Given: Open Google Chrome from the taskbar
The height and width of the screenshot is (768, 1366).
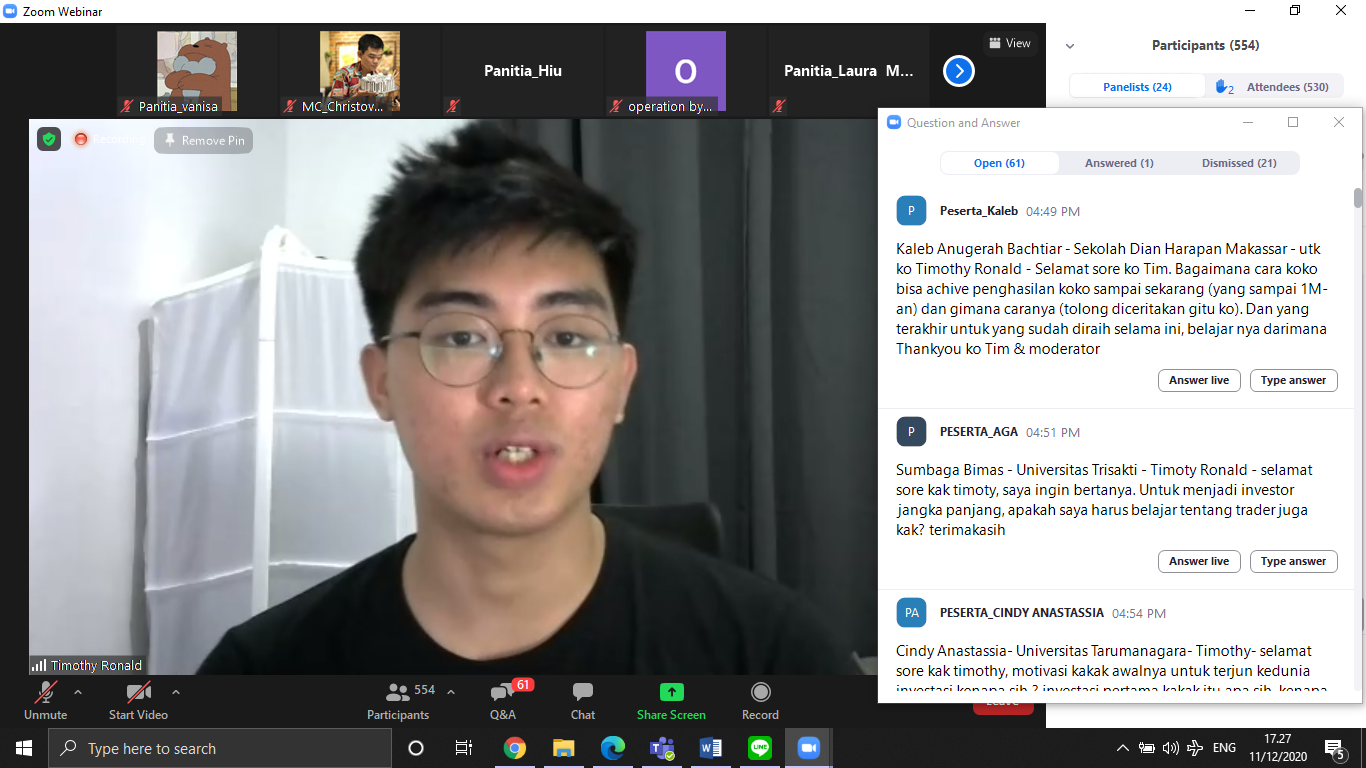Looking at the screenshot, I should click(515, 748).
